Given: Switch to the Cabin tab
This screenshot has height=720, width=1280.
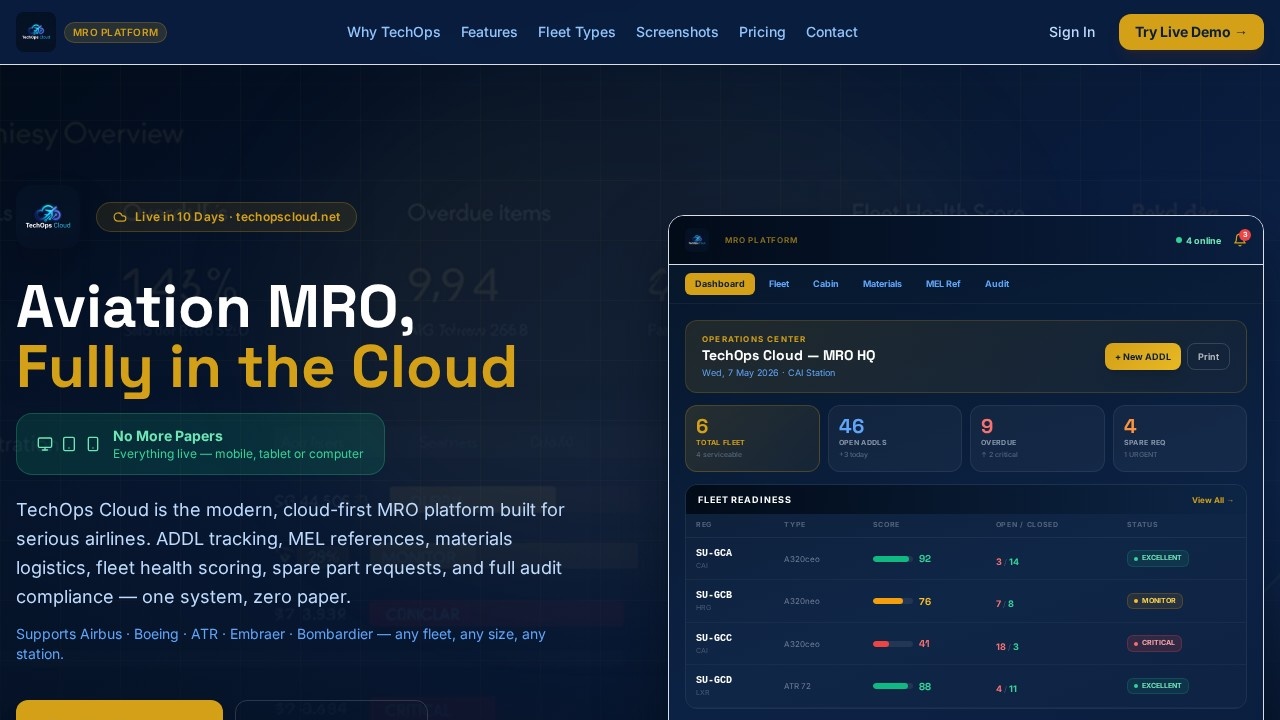Looking at the screenshot, I should pyautogui.click(x=826, y=284).
